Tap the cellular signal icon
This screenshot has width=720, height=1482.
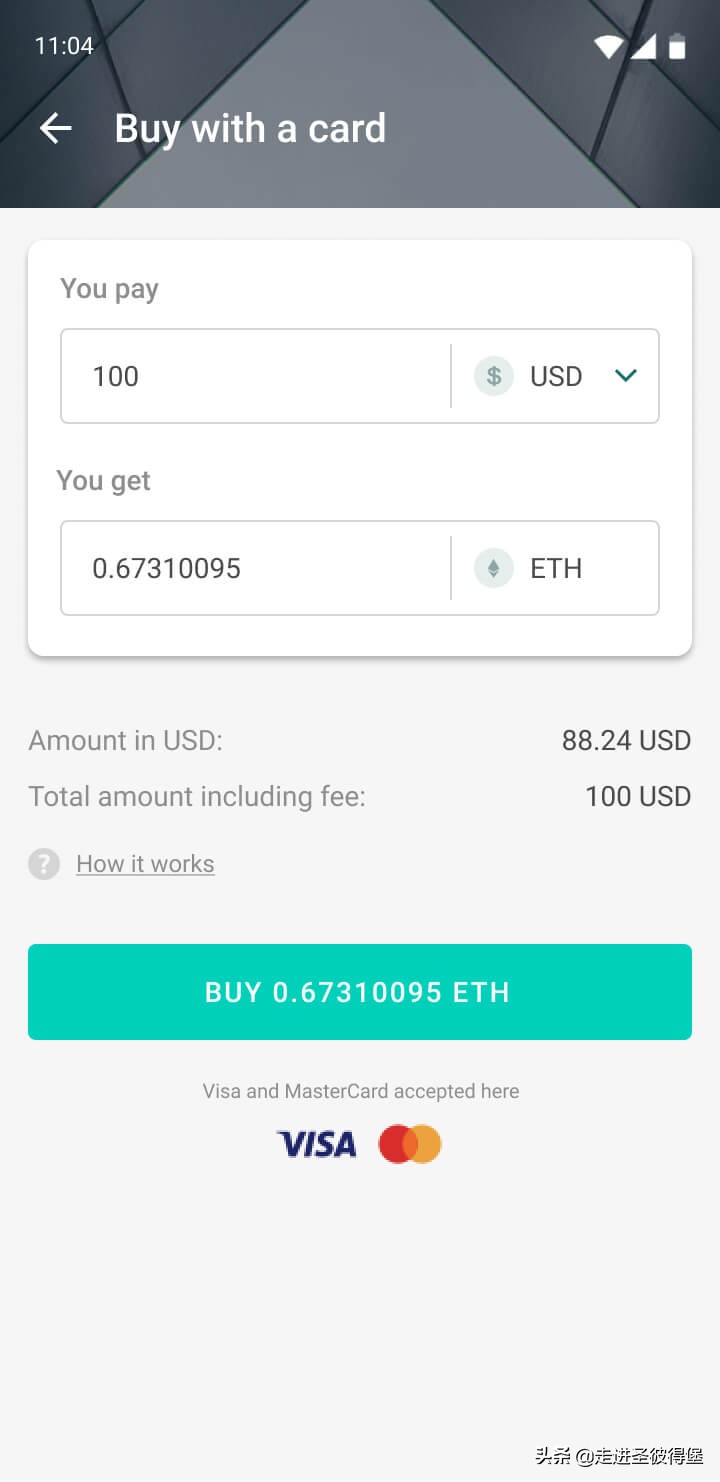642,46
